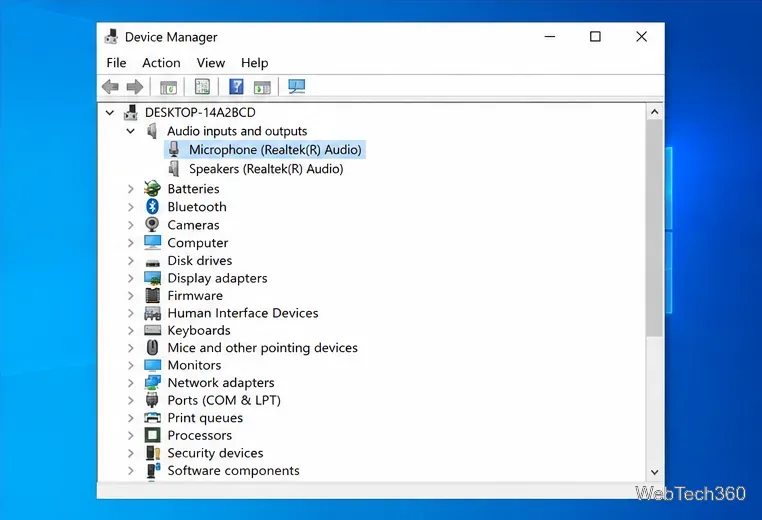762x520 pixels.
Task: Select the Ports (COM & LPT) label
Action: tap(224, 400)
